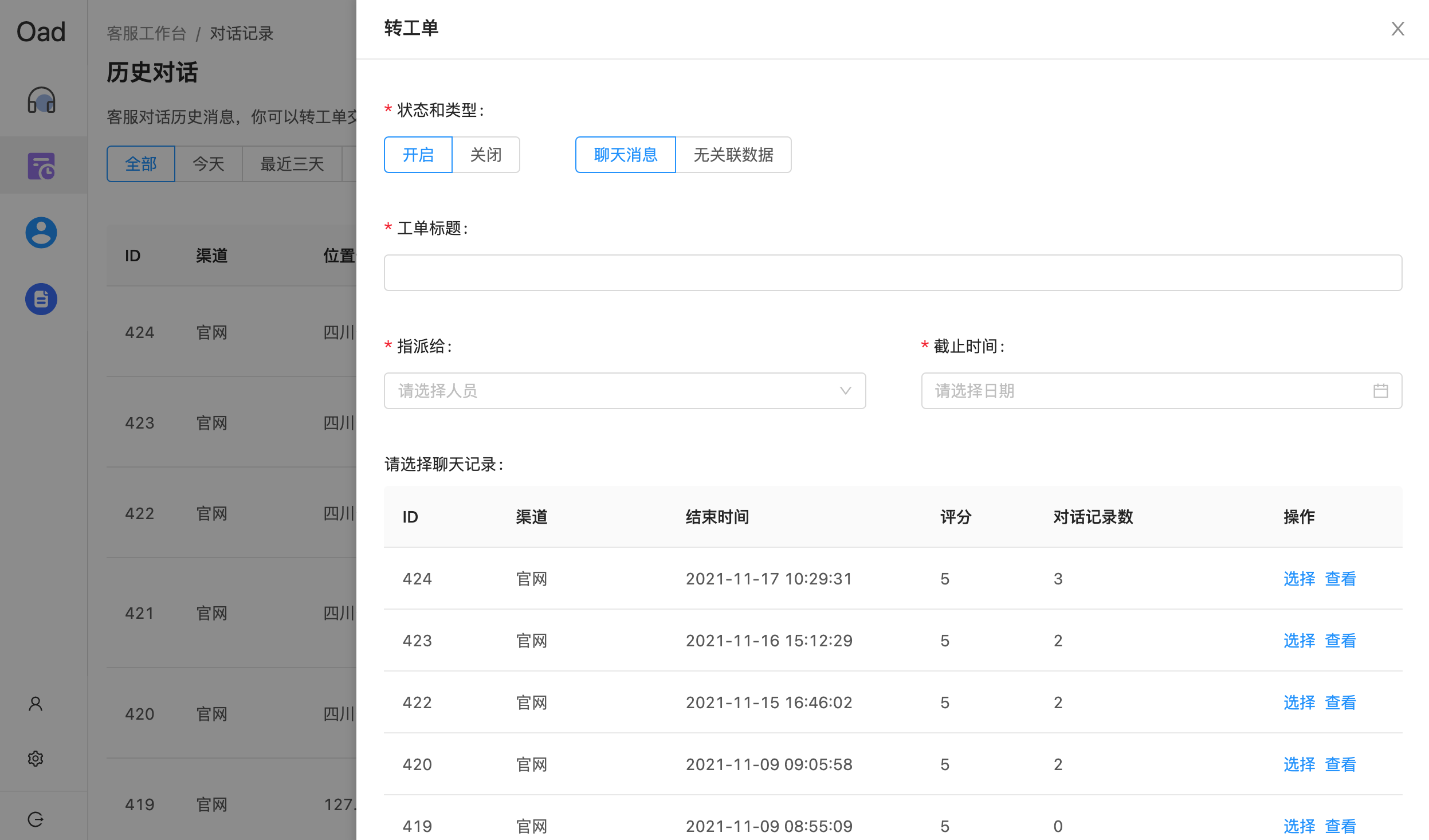The image size is (1429, 840).
Task: Click end time 2021-11-17 10:29:31
Action: [x=769, y=579]
